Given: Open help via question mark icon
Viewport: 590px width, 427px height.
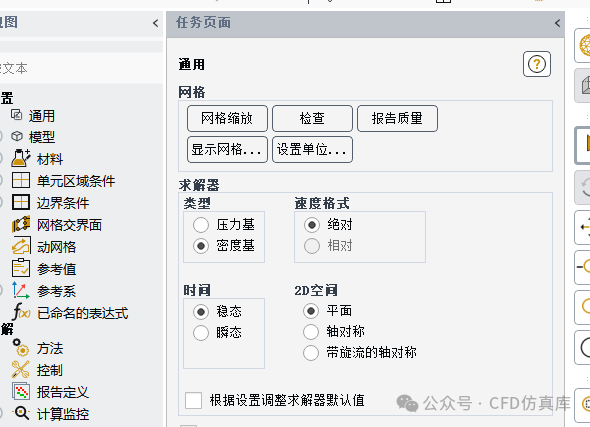Looking at the screenshot, I should coord(537,64).
